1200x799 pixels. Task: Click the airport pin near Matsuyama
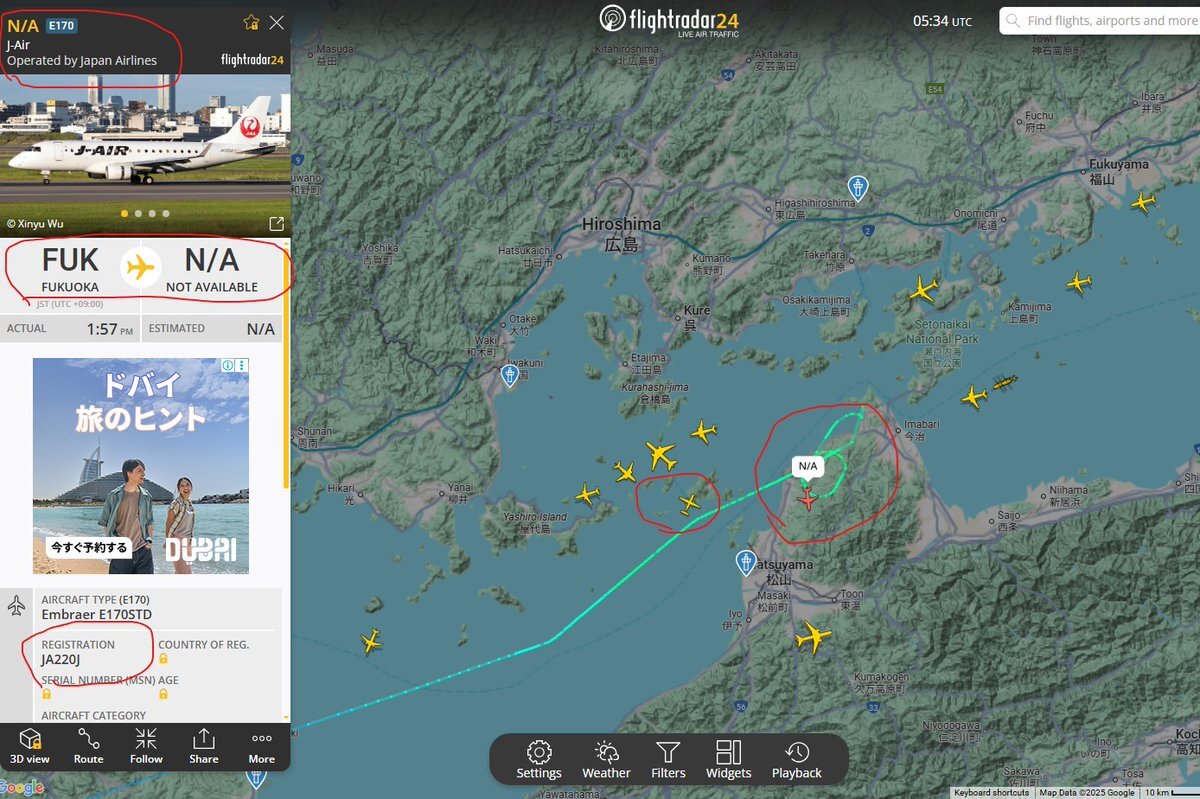pos(745,561)
